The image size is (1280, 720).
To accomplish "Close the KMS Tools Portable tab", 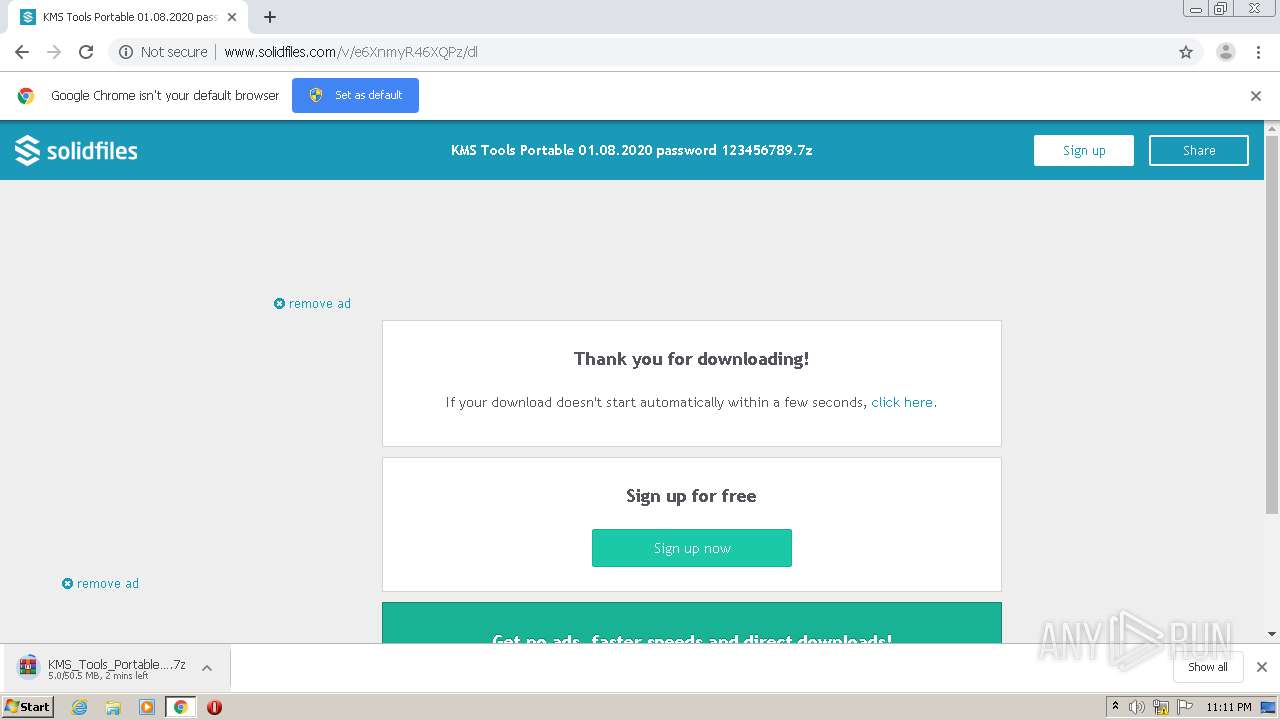I will click(232, 17).
